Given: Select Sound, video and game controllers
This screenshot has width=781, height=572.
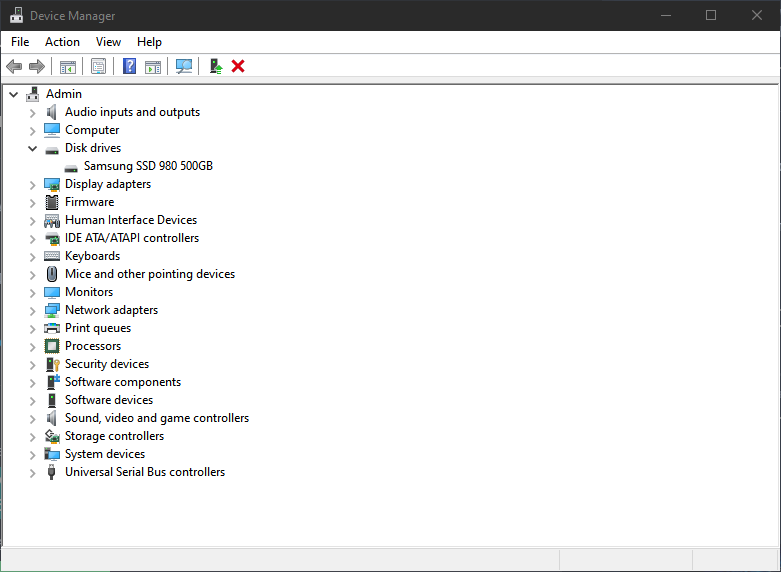Looking at the screenshot, I should (157, 418).
